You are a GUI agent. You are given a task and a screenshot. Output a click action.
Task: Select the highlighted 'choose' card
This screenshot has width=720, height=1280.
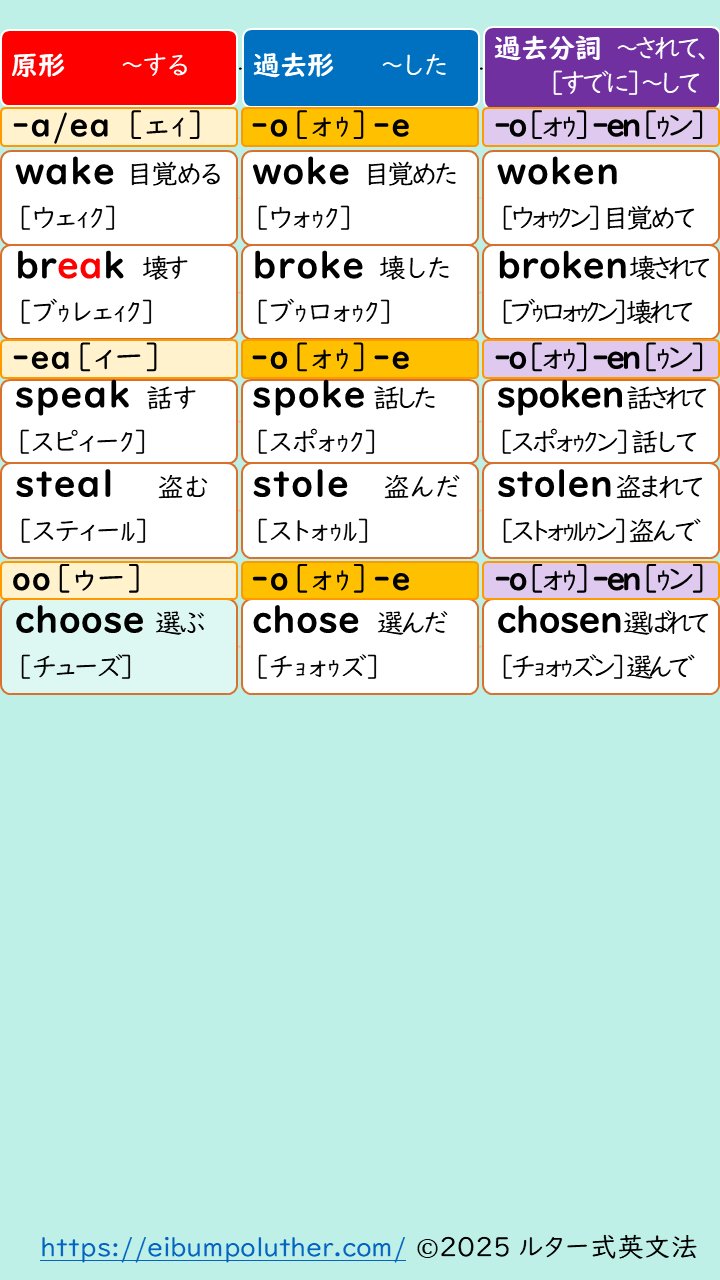point(119,646)
